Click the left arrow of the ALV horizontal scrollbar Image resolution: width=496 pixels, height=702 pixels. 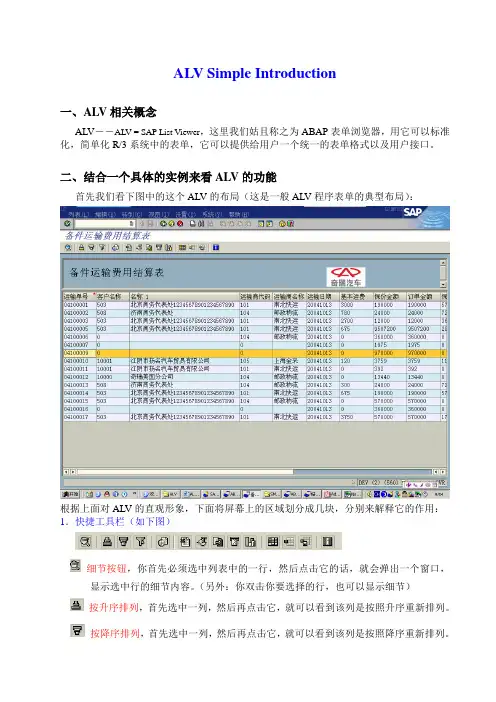pyautogui.click(x=66, y=471)
